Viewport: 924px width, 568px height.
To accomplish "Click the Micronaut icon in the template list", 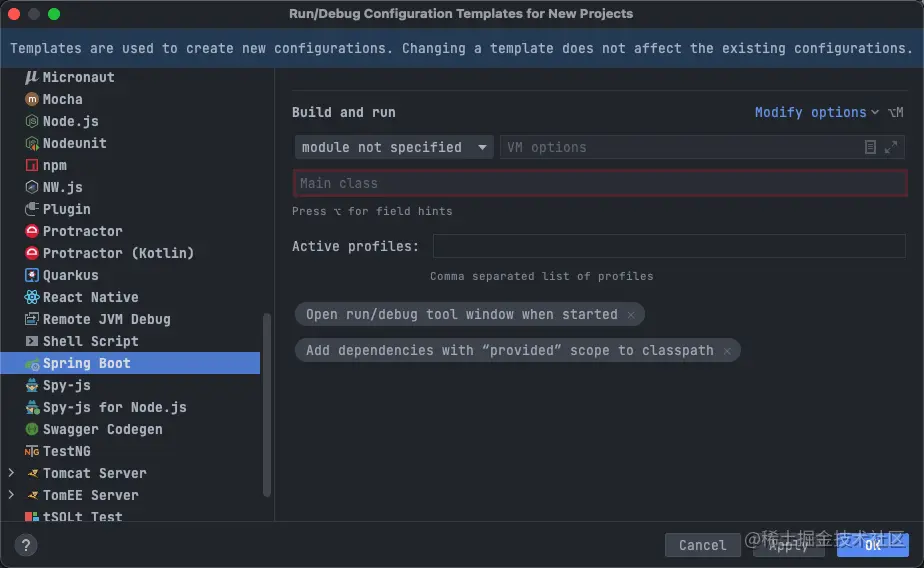I will click(x=32, y=77).
